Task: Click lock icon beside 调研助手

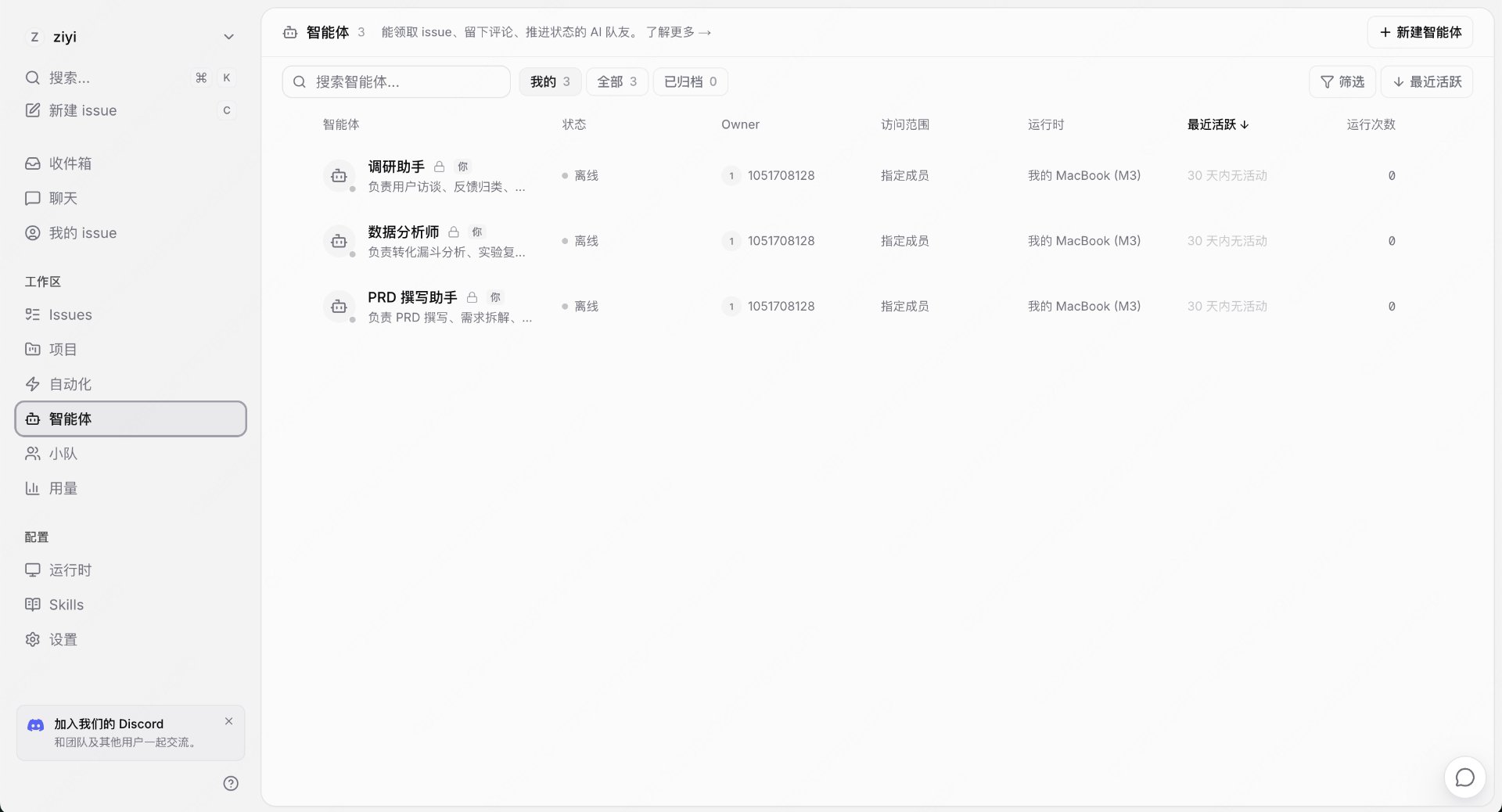Action: 440,167
